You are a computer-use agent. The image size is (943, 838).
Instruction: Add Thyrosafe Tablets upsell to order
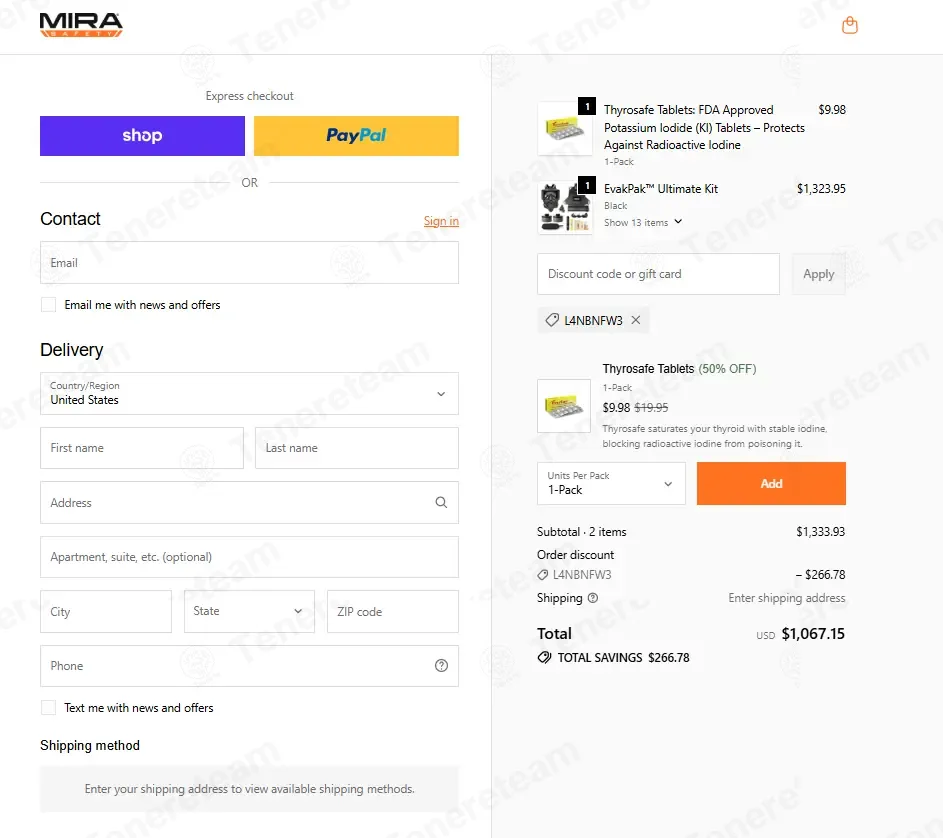tap(771, 483)
